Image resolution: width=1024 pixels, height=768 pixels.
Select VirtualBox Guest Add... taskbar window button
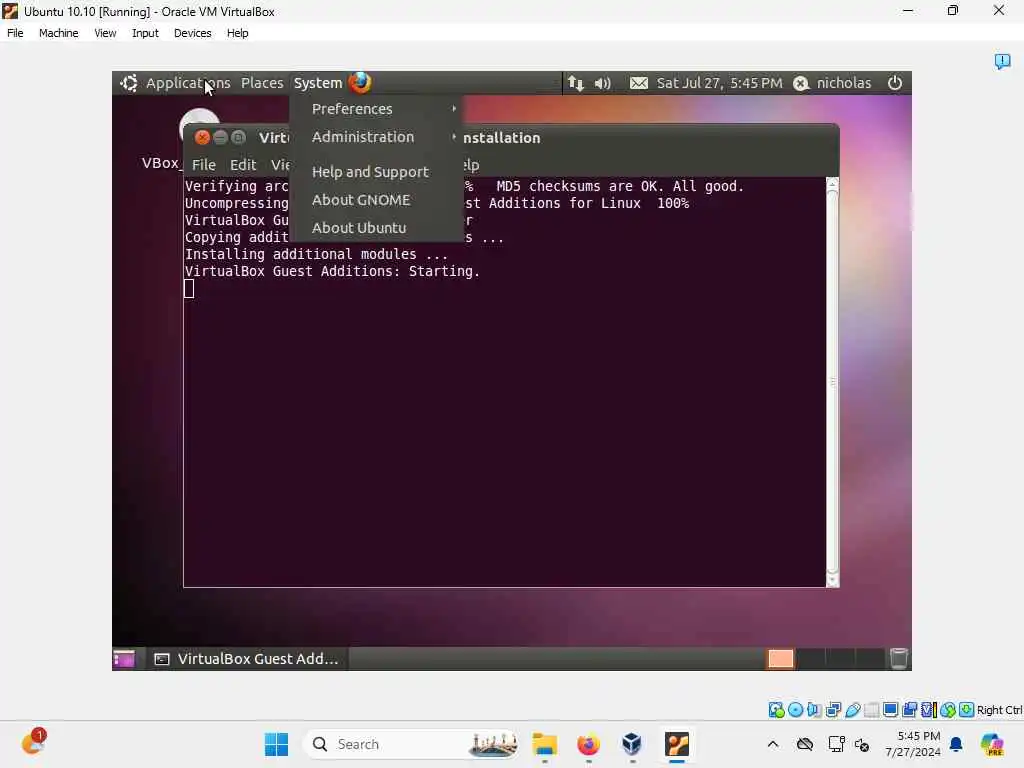coord(246,659)
